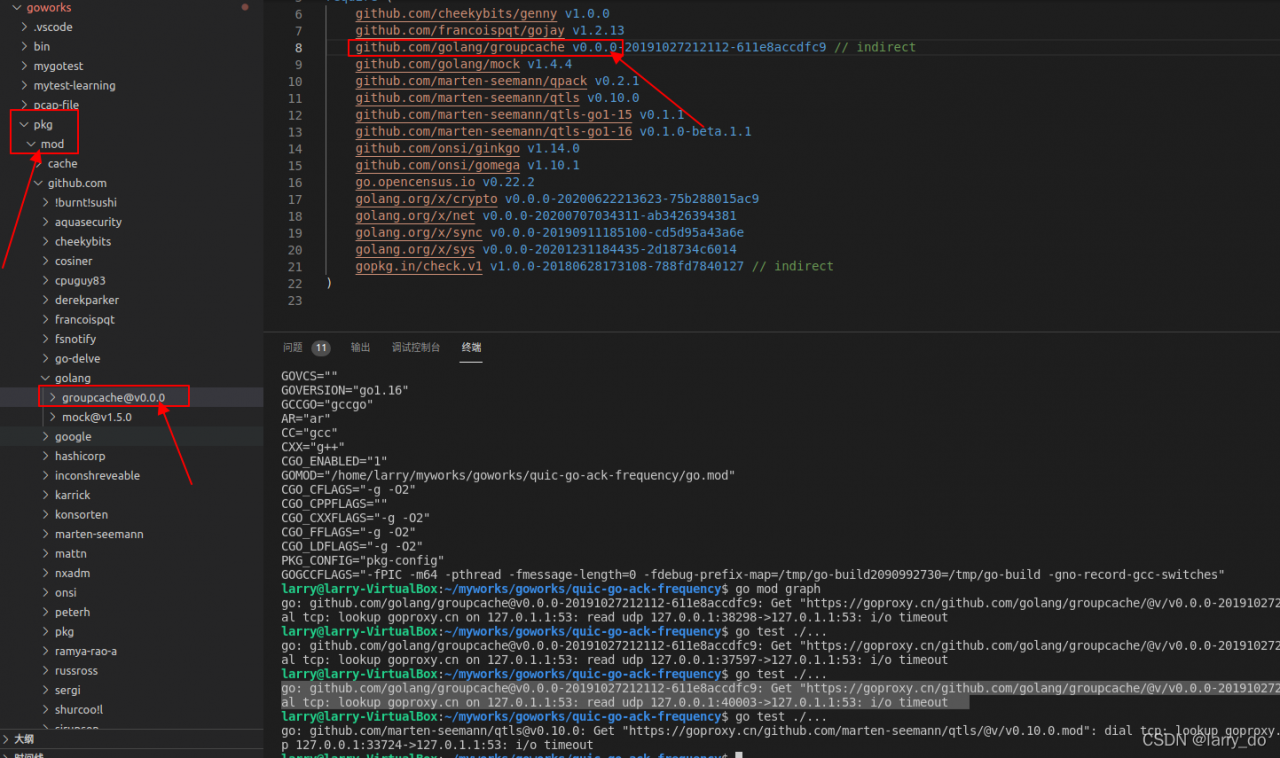Follow the golang.org/x/sys link
Viewport: 1280px width, 758px height.
pos(415,250)
